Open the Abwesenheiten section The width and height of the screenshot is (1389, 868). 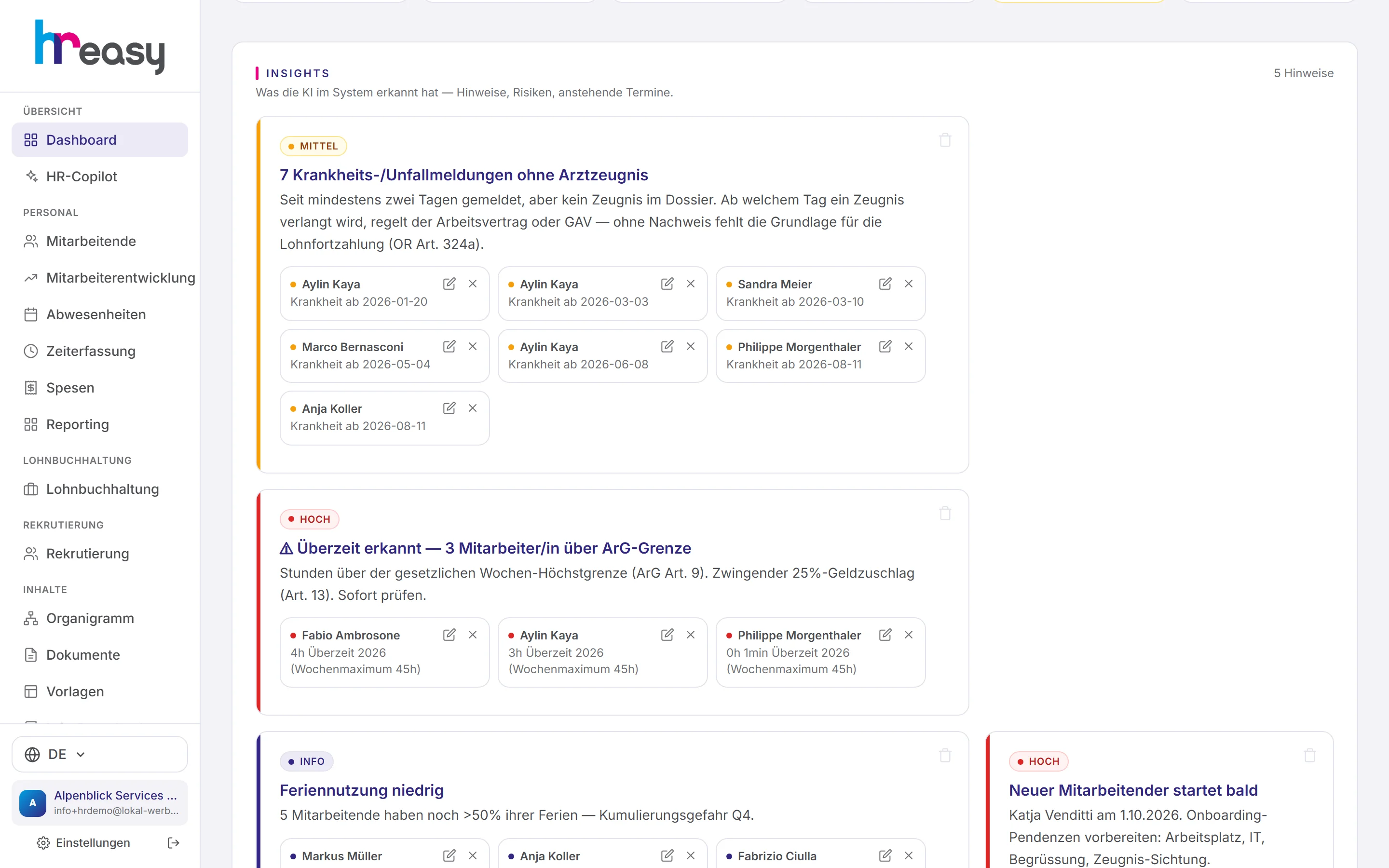[x=100, y=314]
